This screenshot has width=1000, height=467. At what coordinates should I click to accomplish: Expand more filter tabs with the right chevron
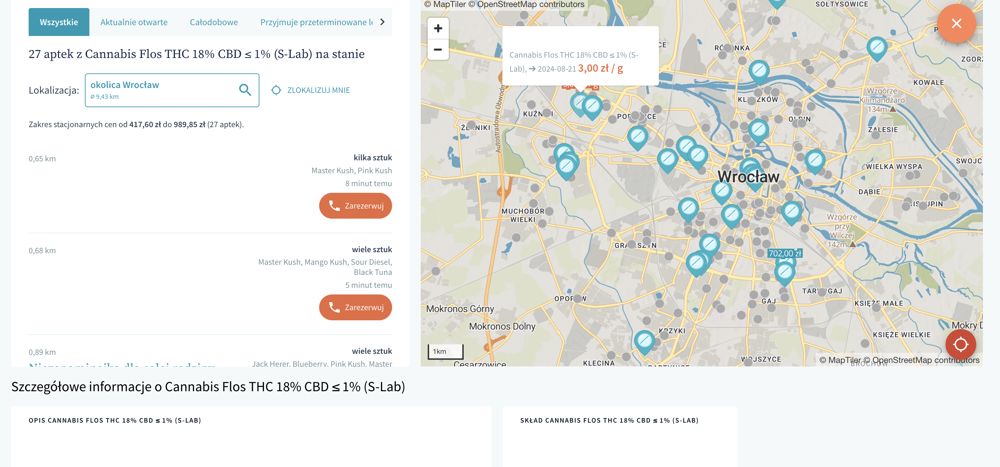[382, 22]
